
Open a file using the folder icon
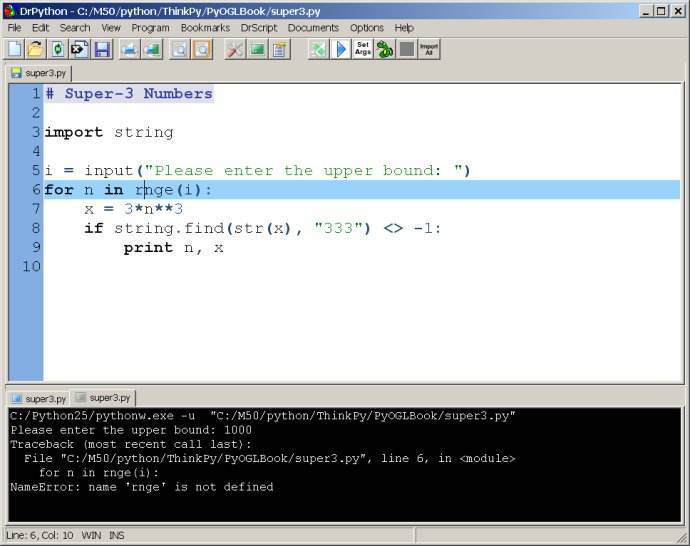click(36, 49)
